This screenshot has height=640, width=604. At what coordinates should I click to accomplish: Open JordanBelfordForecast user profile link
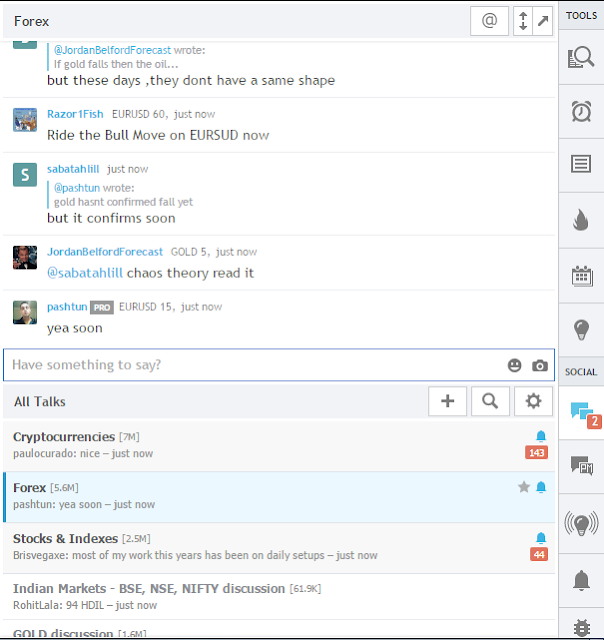coord(105,252)
